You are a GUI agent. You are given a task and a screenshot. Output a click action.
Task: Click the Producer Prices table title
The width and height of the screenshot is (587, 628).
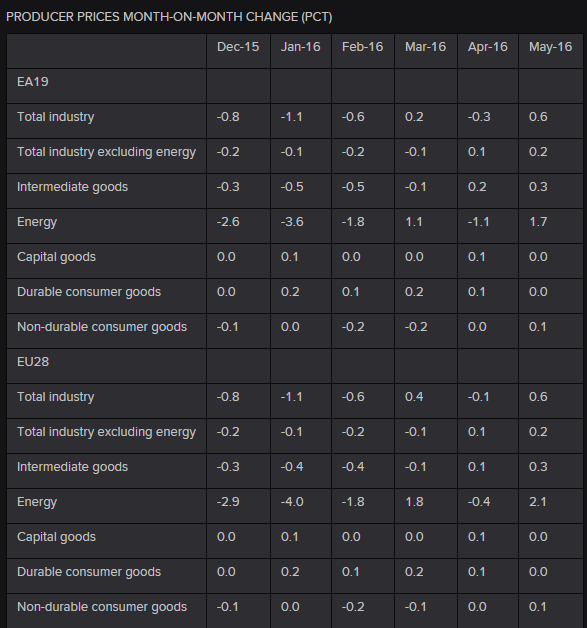pyautogui.click(x=169, y=17)
